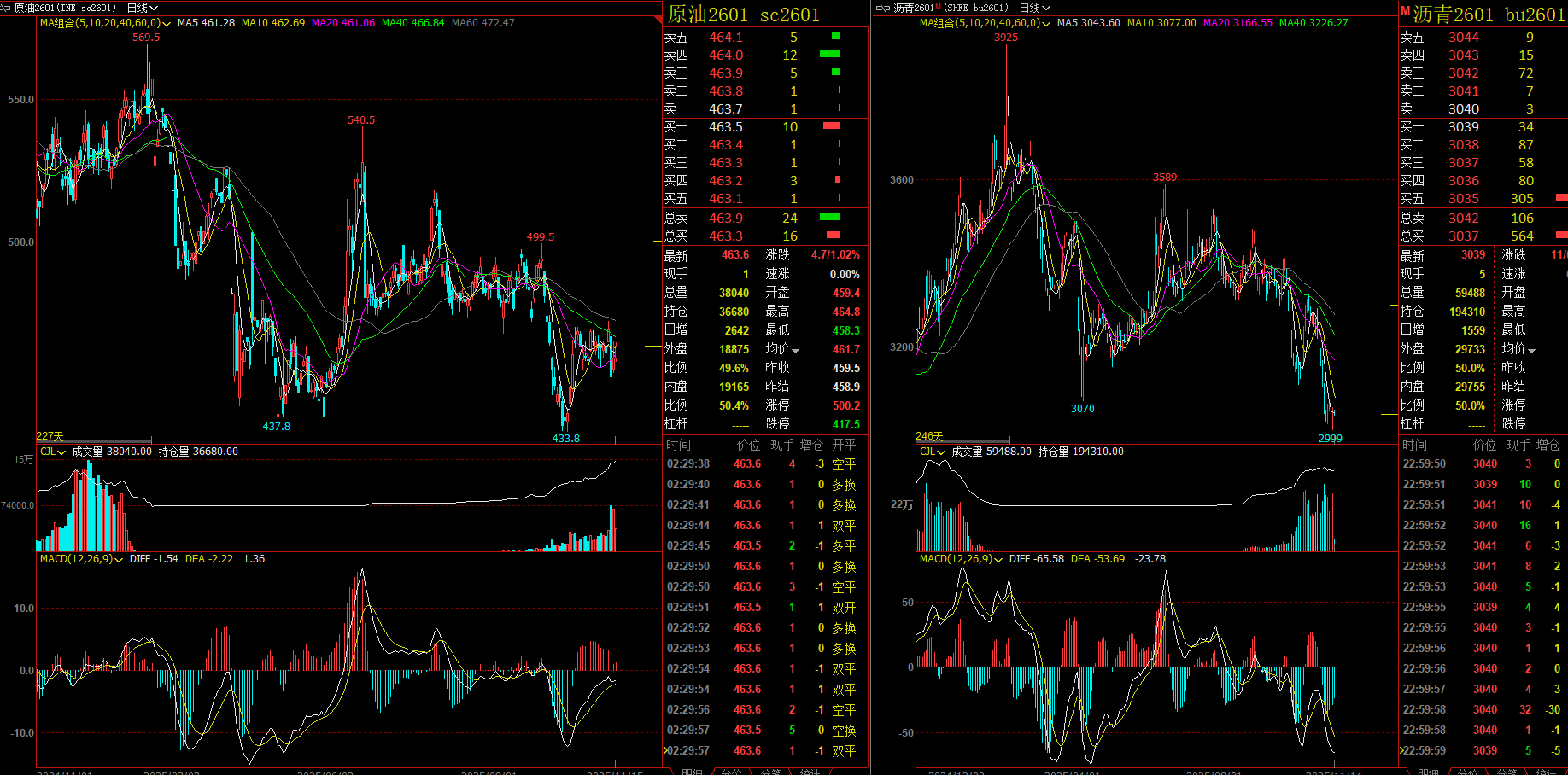Image resolution: width=1568 pixels, height=775 pixels.
Task: Switch to 分价 tab under crude oil ticks
Action: tap(731, 772)
